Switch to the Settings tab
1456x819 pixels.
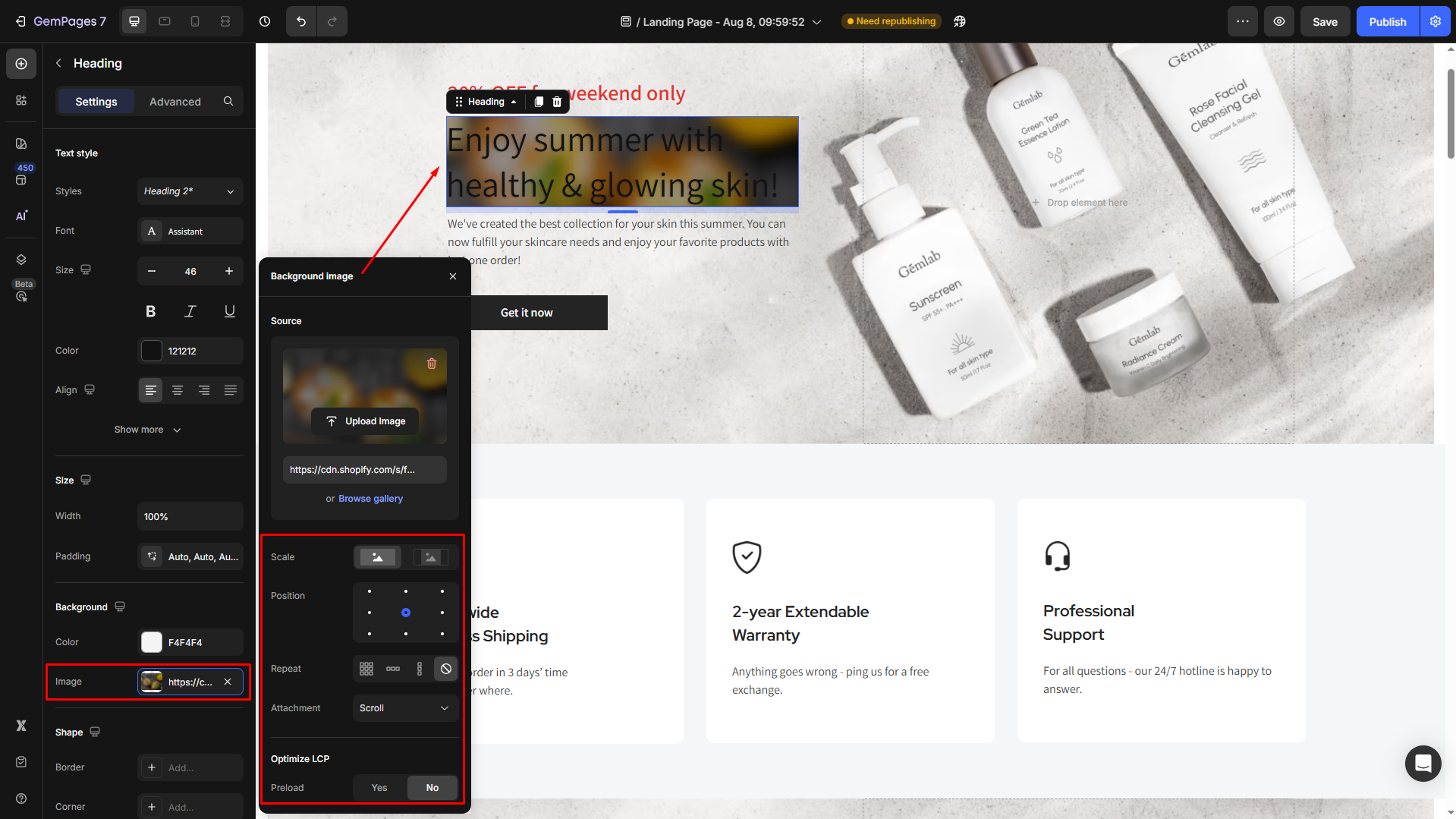click(96, 101)
